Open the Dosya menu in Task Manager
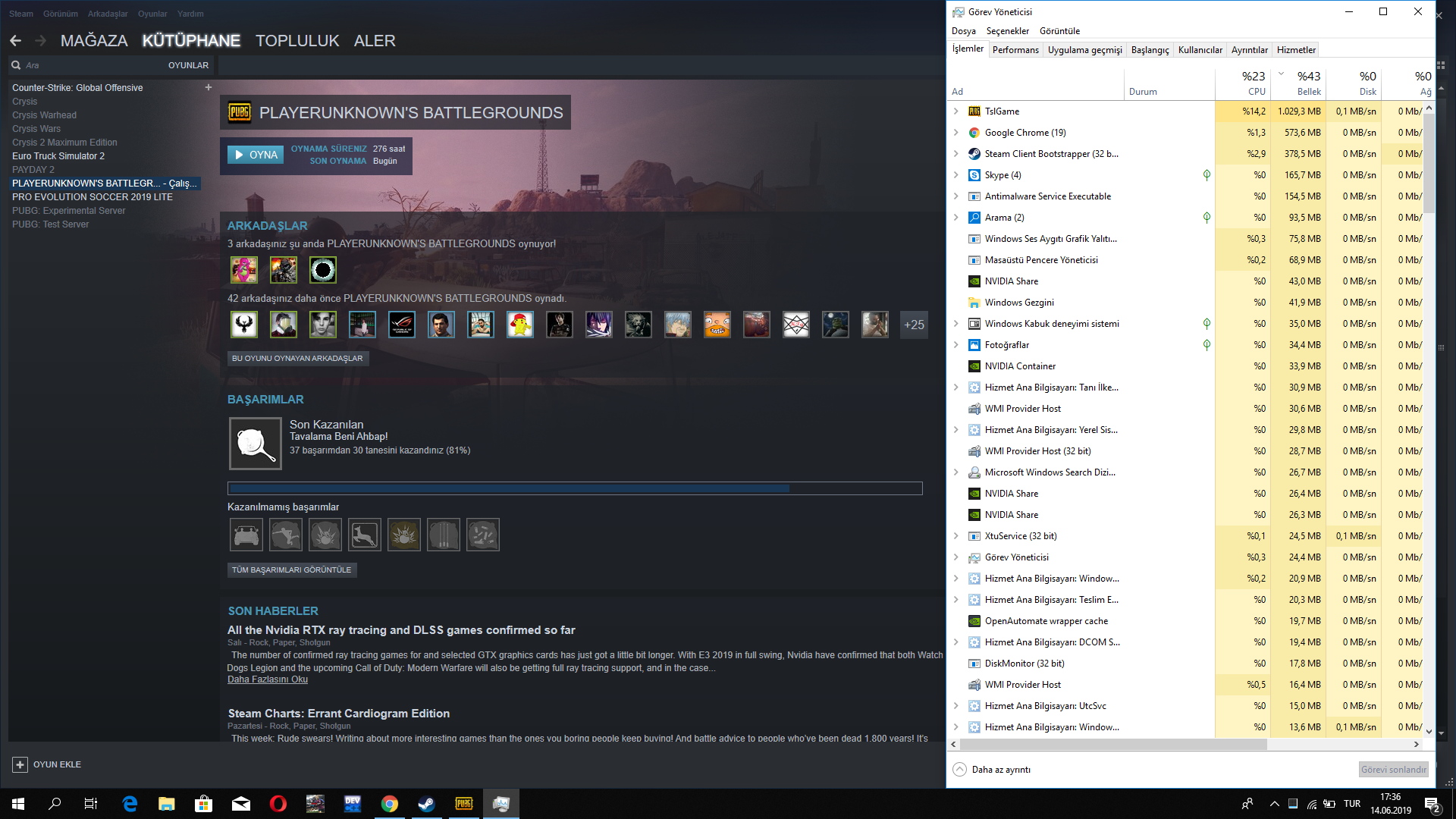 click(x=964, y=31)
